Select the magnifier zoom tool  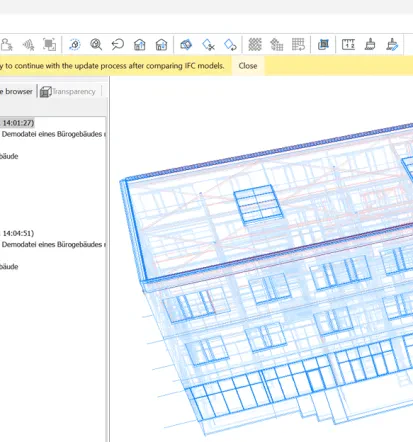pos(96,44)
